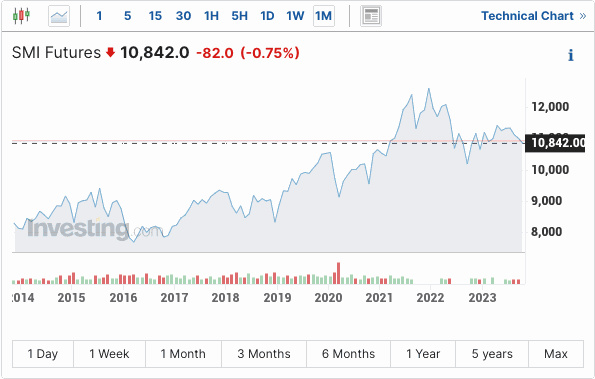The image size is (595, 379).
Task: Click the 1 Year range button
Action: point(423,354)
